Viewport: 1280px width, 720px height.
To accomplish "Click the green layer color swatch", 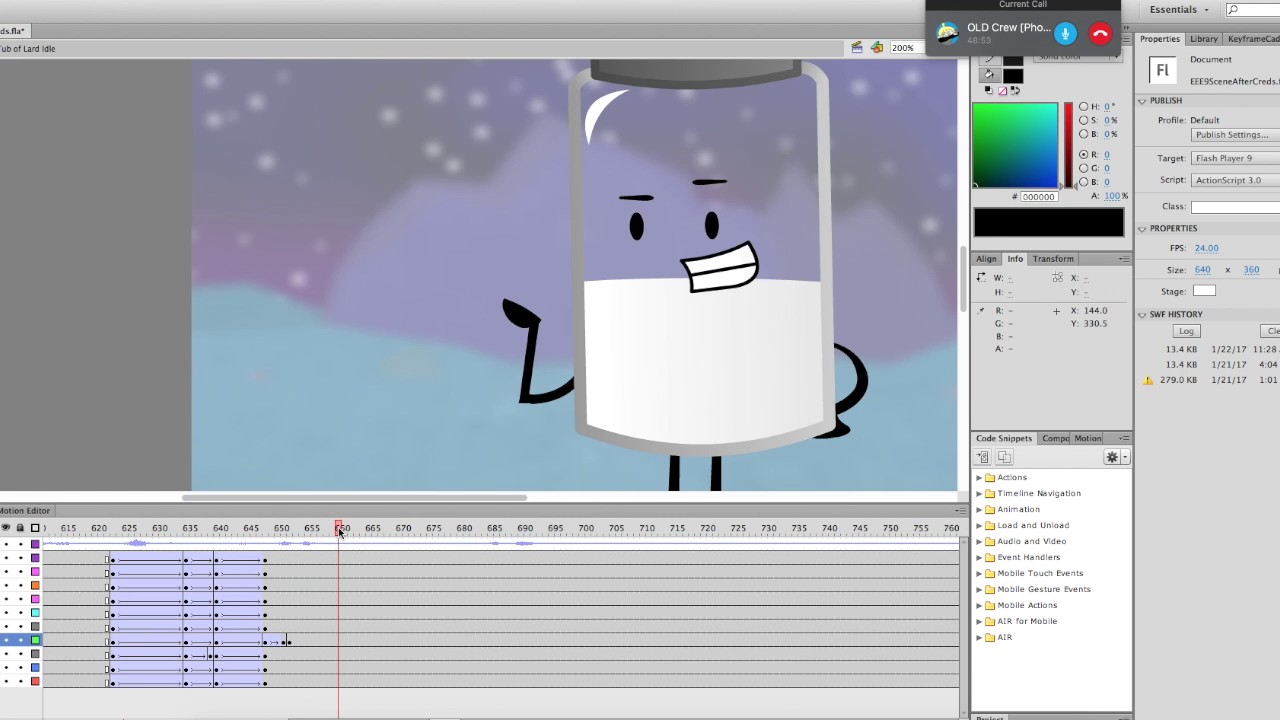I will [x=35, y=640].
